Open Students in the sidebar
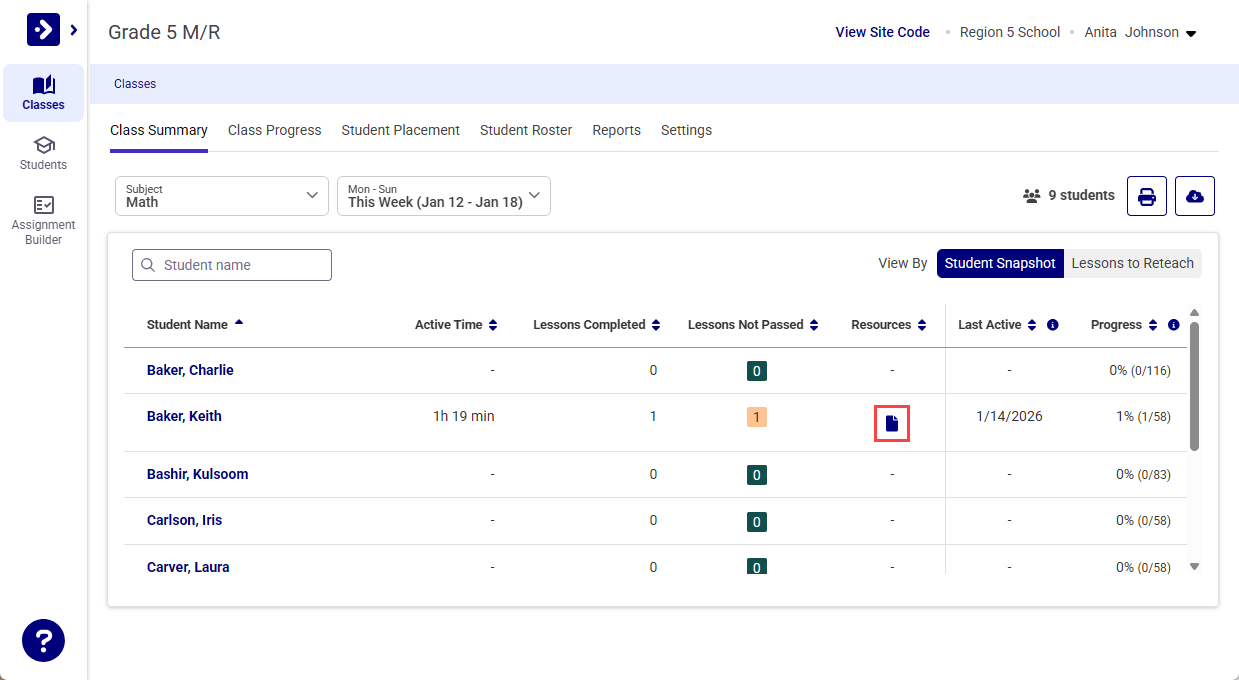The height and width of the screenshot is (680, 1239). (x=43, y=153)
